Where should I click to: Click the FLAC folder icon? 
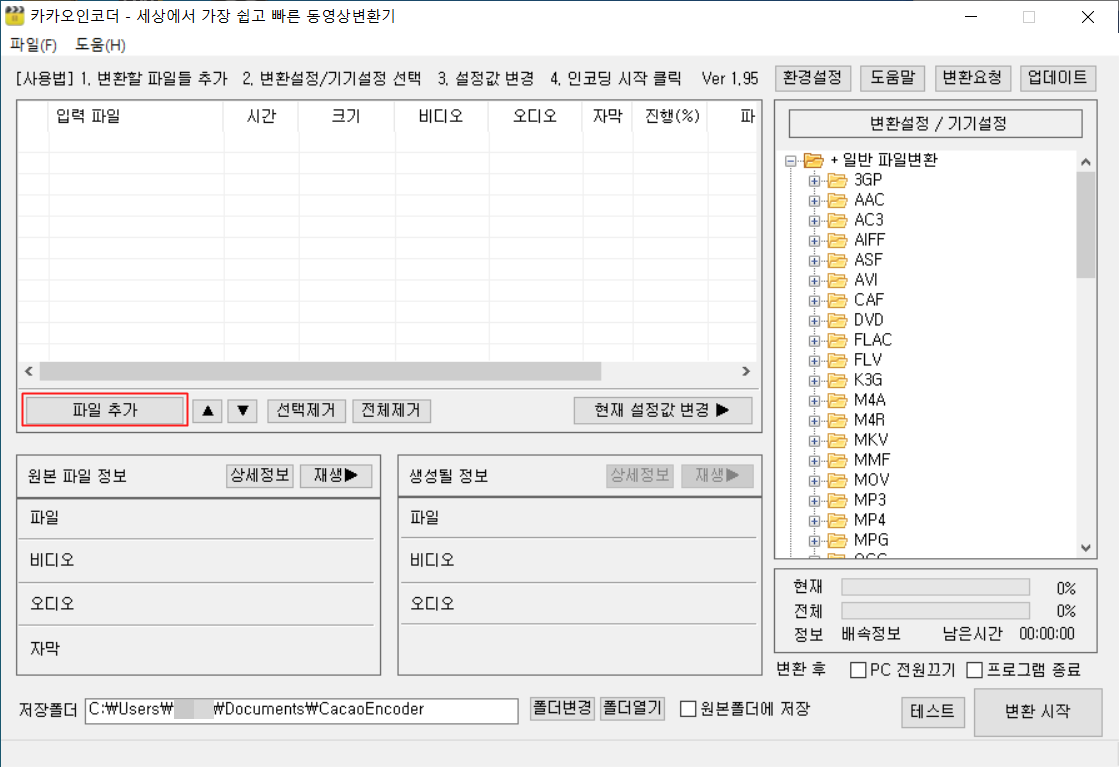pos(837,340)
